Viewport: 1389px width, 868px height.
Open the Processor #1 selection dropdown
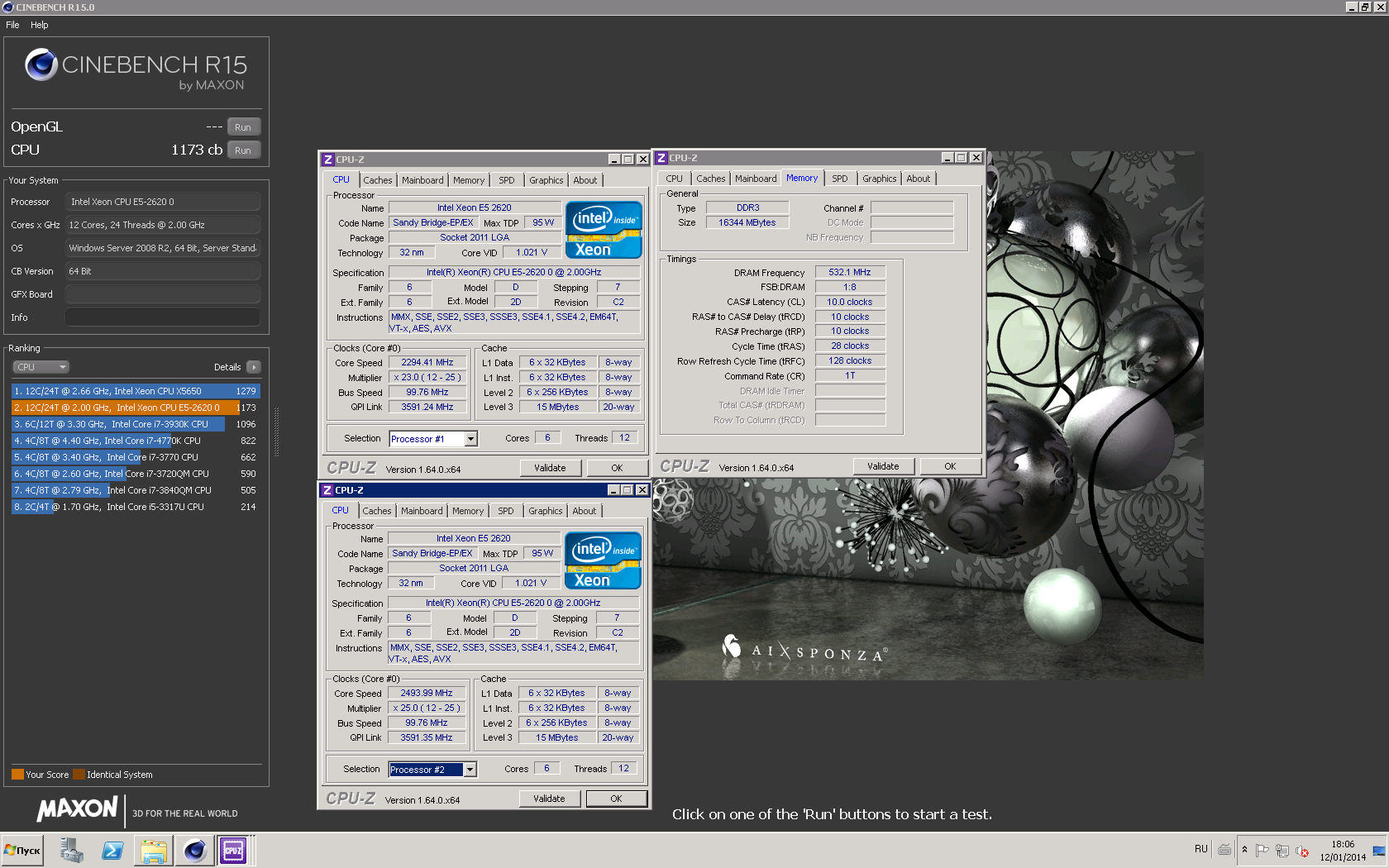[x=470, y=439]
